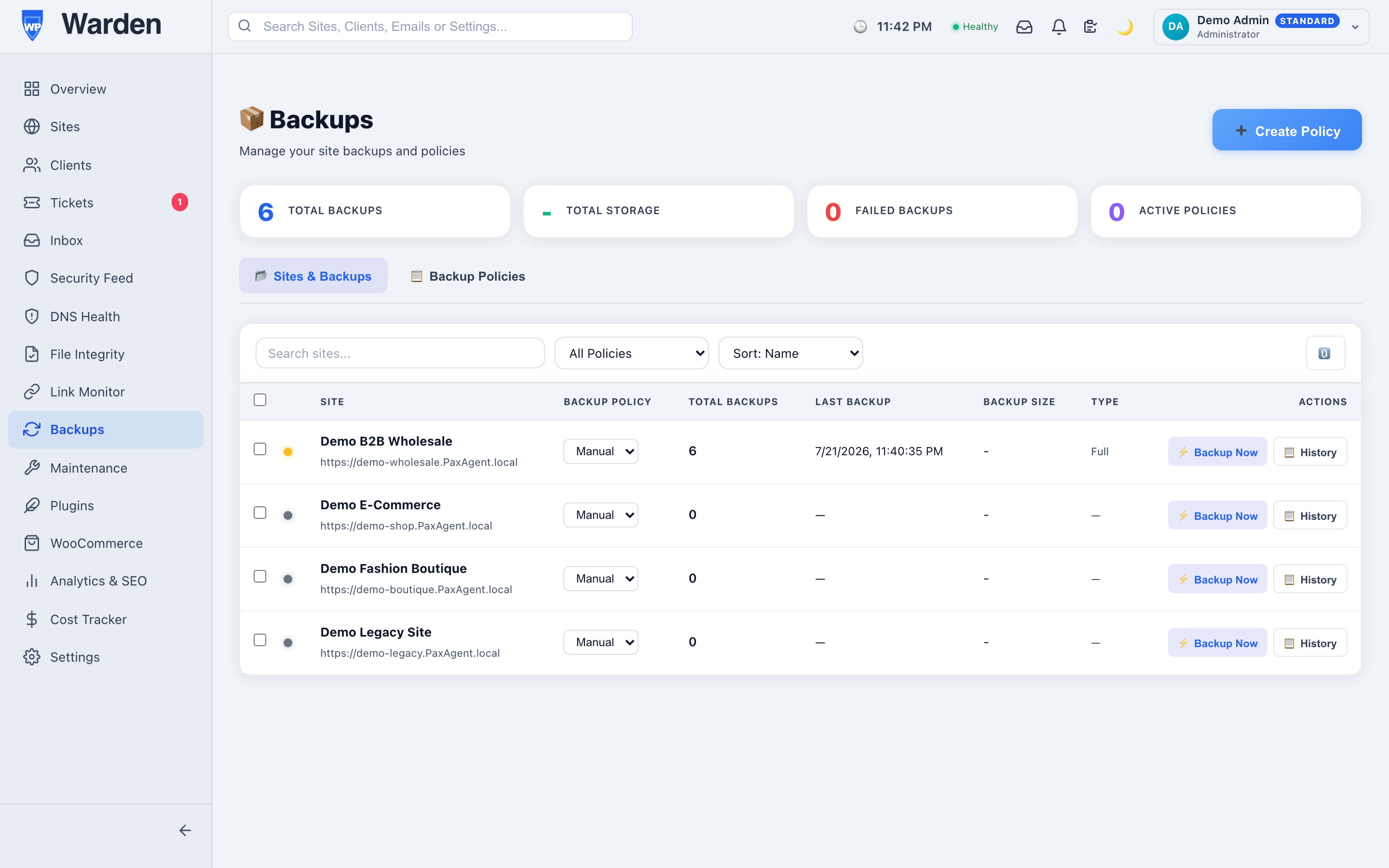Open the Cost Tracker dollar icon

click(x=31, y=619)
